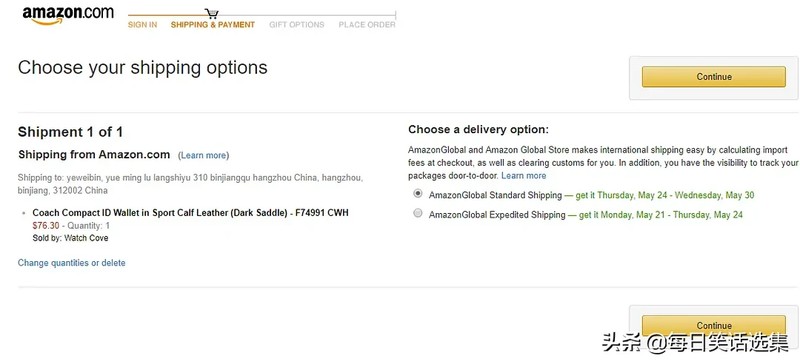Click the Sold by Watch Cove text
Screen dimensions: 800x364
[70, 238]
